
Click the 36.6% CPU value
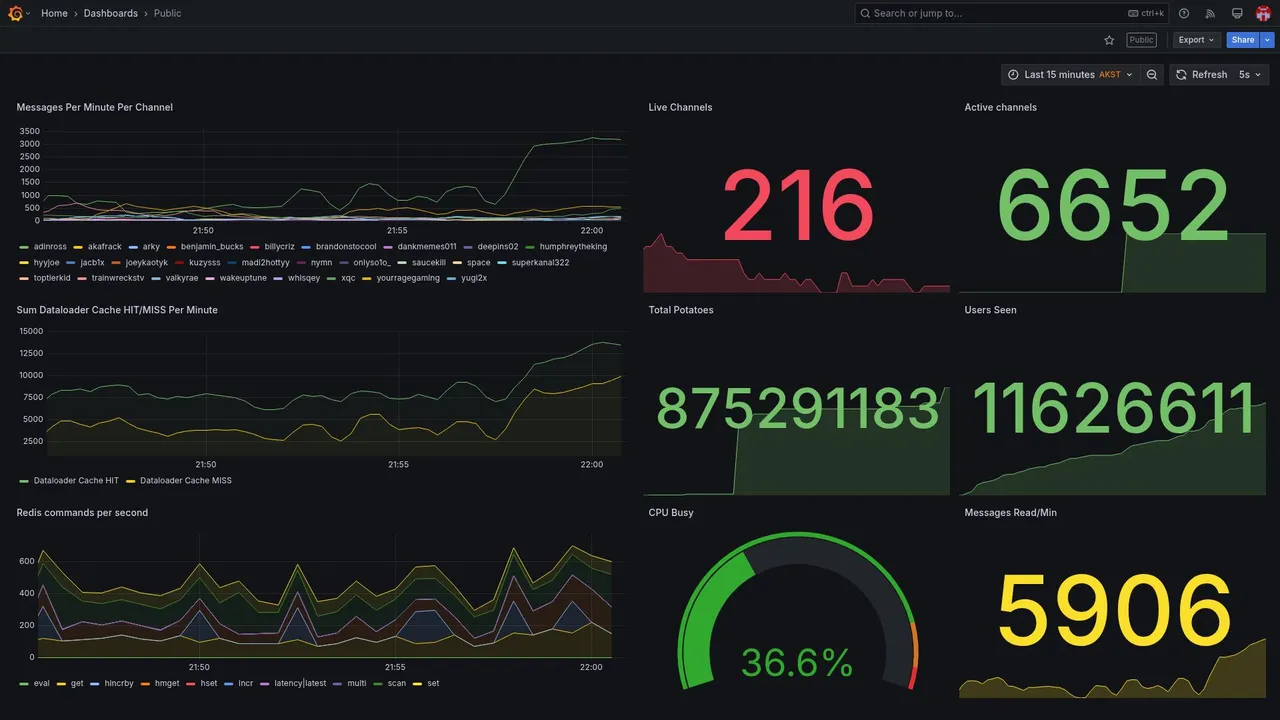click(x=797, y=662)
